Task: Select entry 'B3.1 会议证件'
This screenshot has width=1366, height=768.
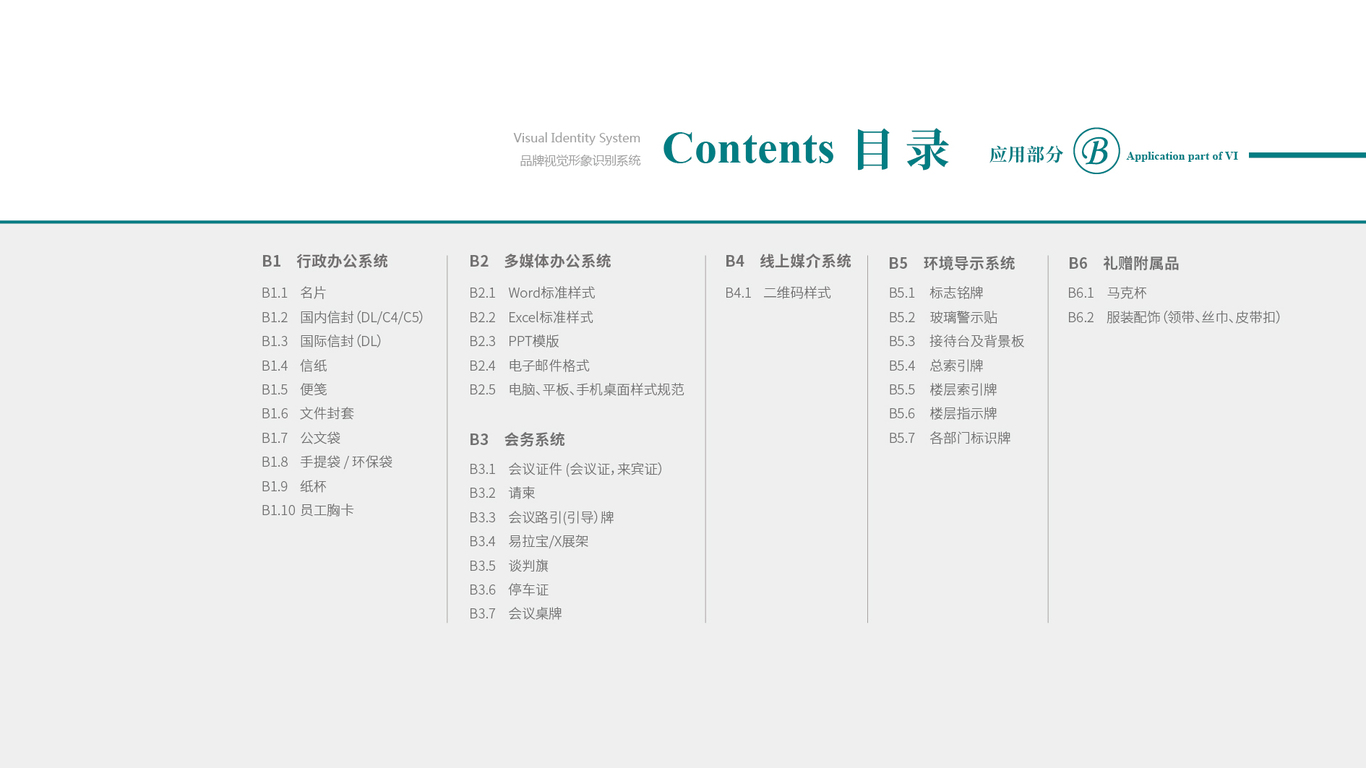Action: [566, 469]
